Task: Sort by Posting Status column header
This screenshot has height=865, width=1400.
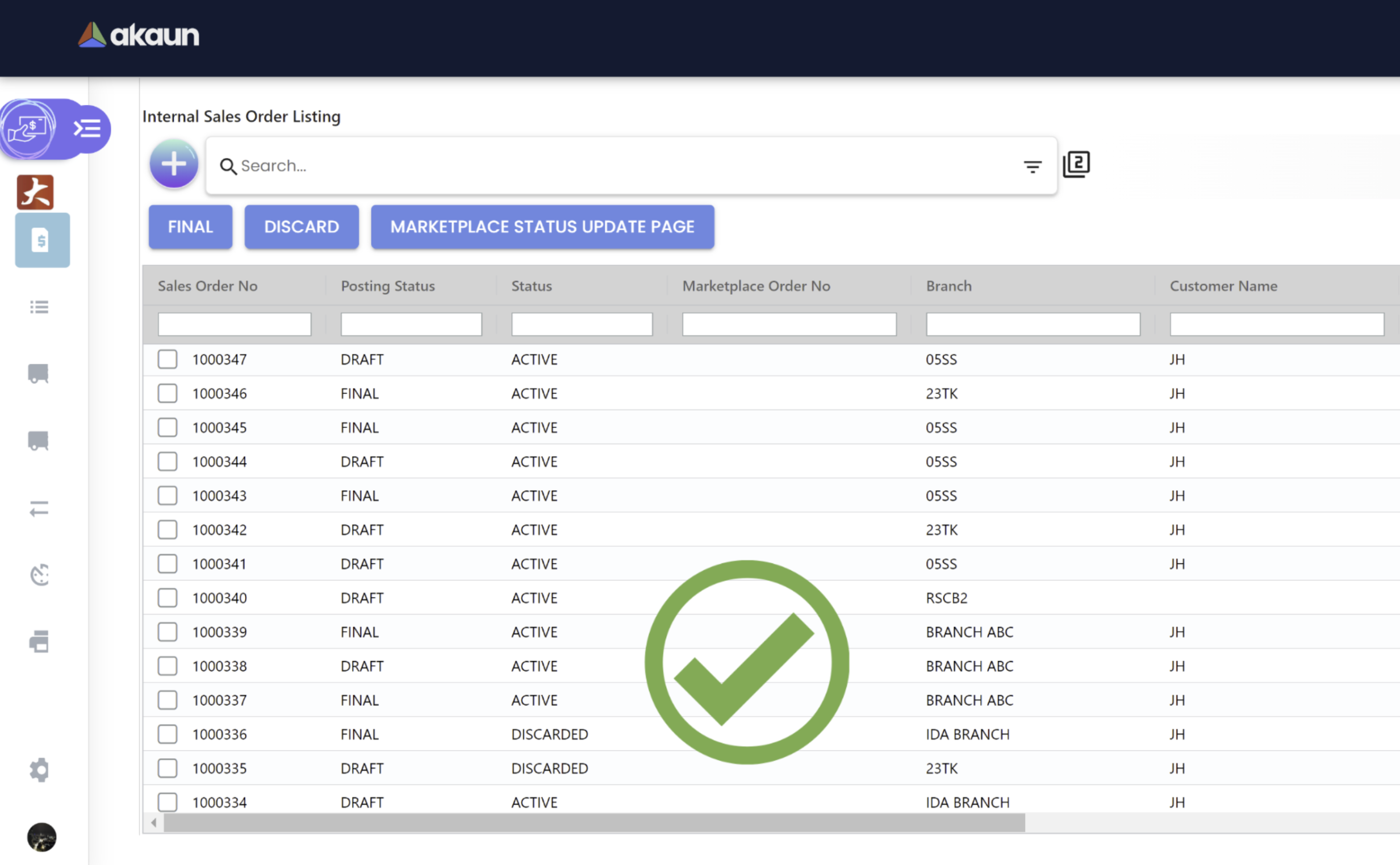Action: point(388,286)
